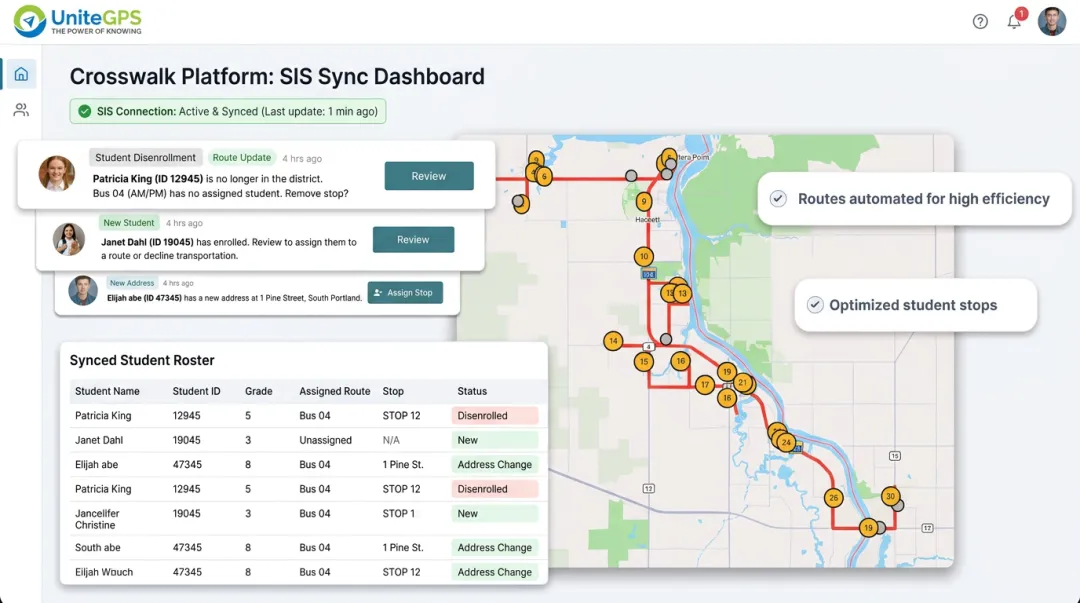Viewport: 1080px width, 603px height.
Task: Open the notifications bell
Action: (1014, 22)
